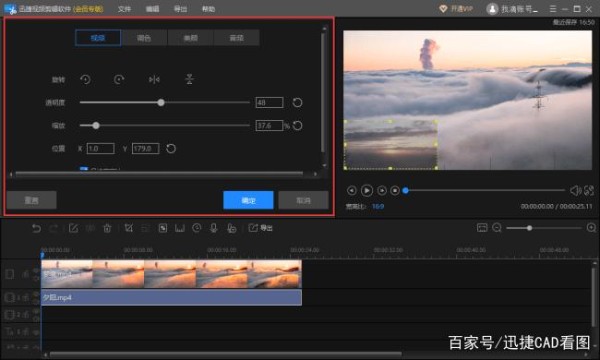Open the 导出 (Export) menu
Image resolution: width=600 pixels, height=360 pixels.
point(180,9)
